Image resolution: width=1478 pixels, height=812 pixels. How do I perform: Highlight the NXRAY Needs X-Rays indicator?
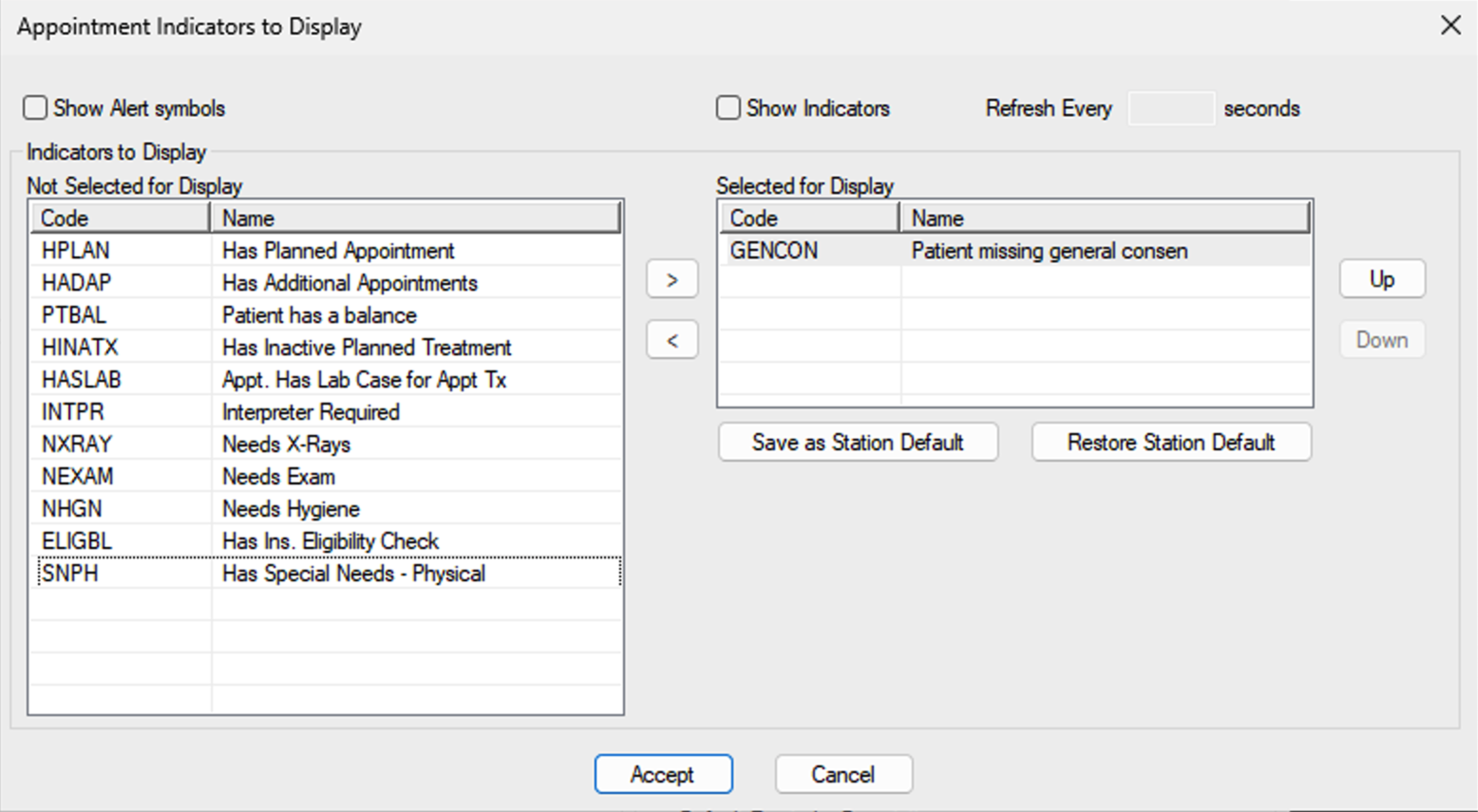coord(230,444)
